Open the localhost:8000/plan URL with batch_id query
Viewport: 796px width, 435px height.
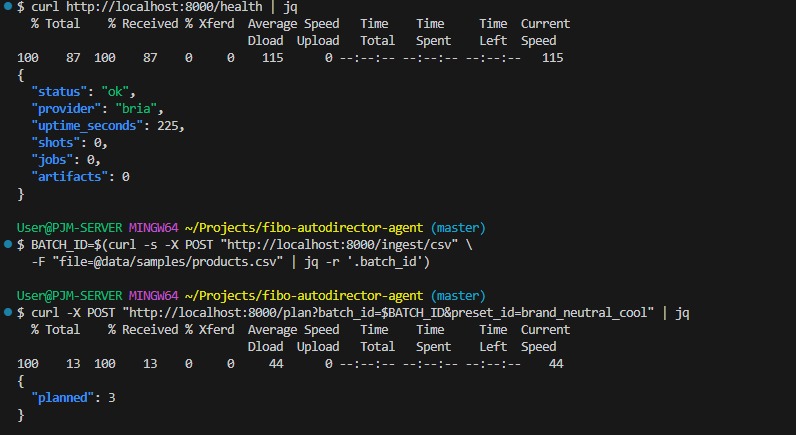[x=388, y=313]
